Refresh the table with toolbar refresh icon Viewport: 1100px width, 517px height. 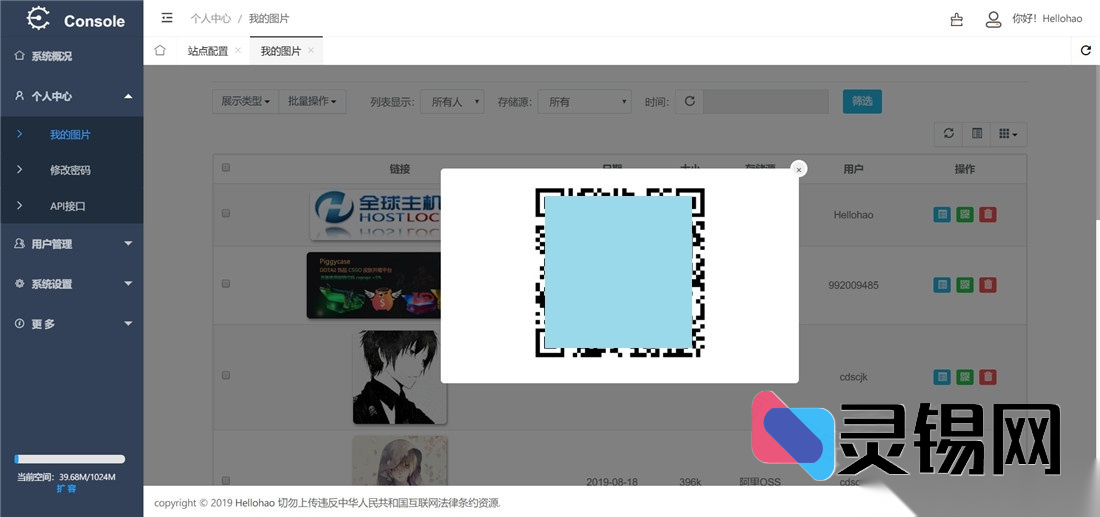pos(948,133)
